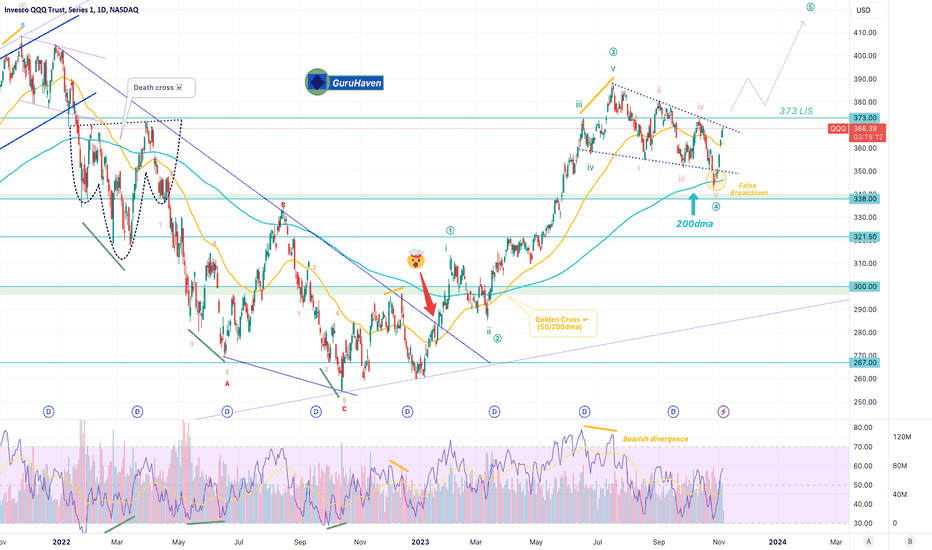Image resolution: width=932 pixels, height=550 pixels.
Task: Click the purple lightning earnings marker
Action: (723, 411)
